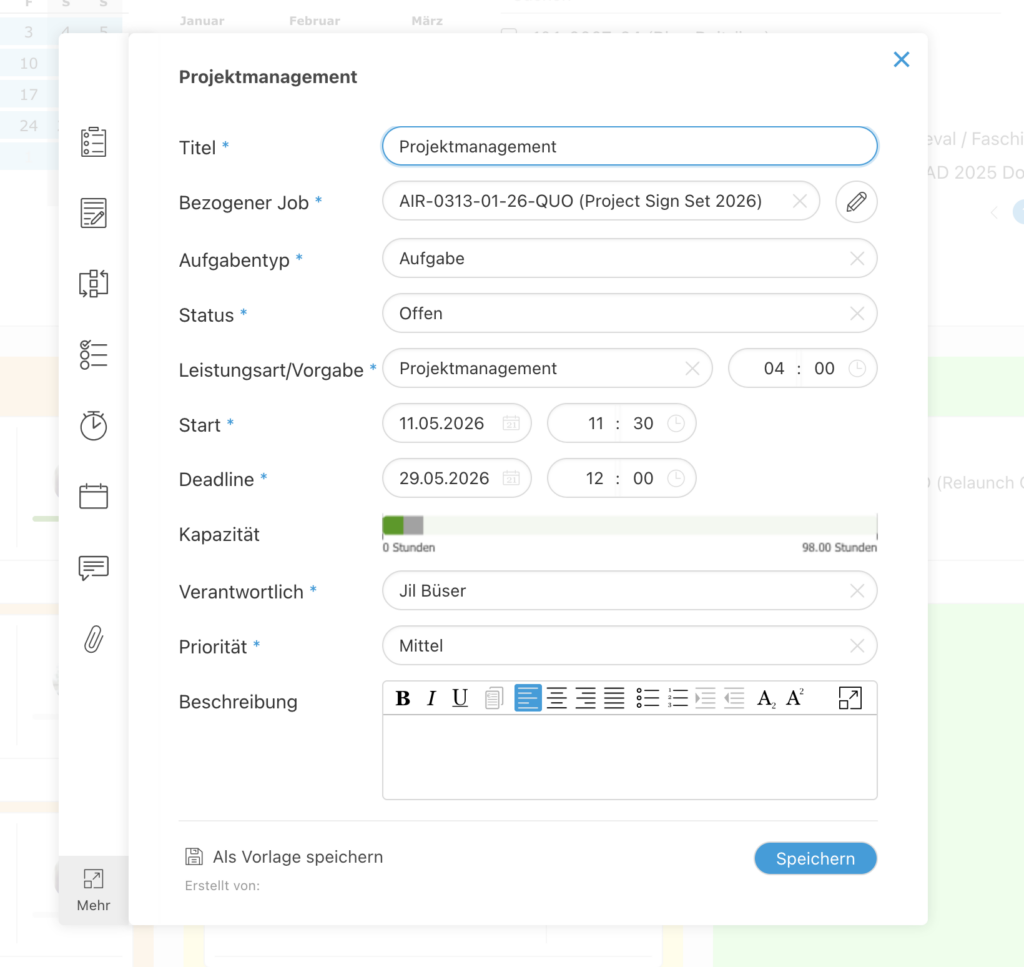Toggle bold formatting in the description editor
The height and width of the screenshot is (967, 1024).
click(403, 698)
